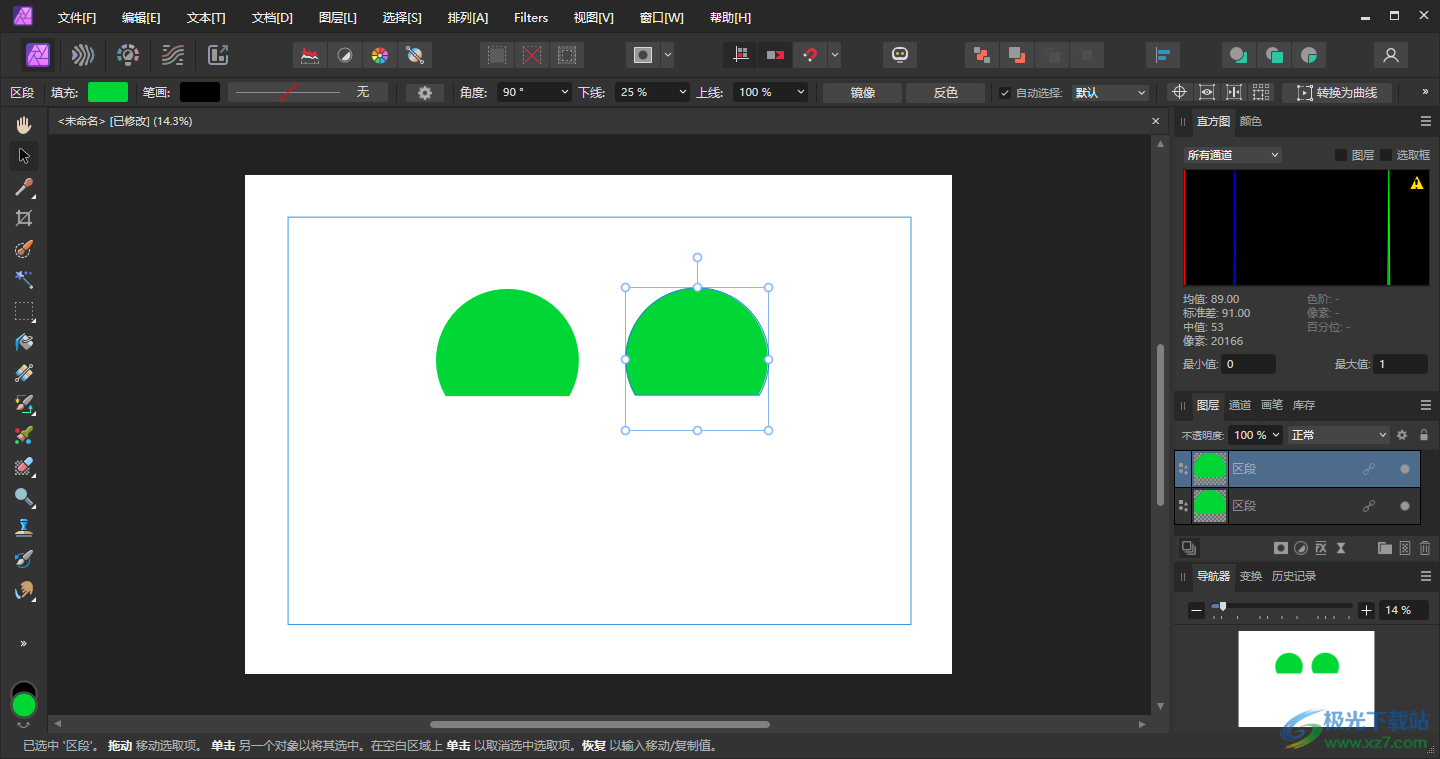Open the 图层[L] menu
This screenshot has height=759, width=1440.
(337, 18)
